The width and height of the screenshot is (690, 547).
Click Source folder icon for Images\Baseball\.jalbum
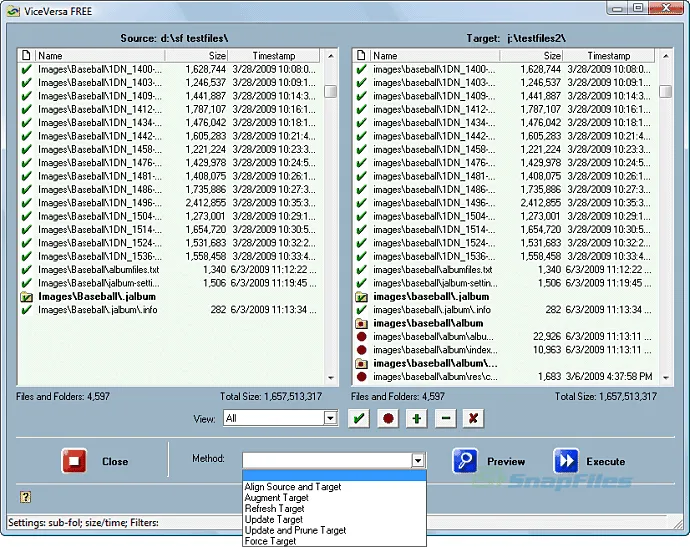click(26, 297)
